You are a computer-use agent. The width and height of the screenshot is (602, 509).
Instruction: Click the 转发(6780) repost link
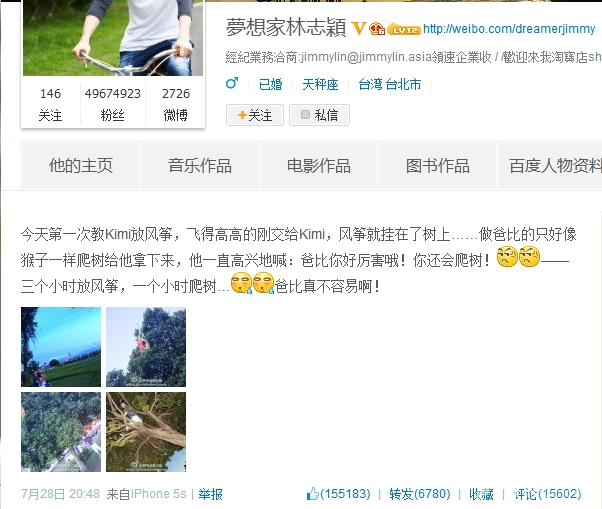[x=420, y=494]
